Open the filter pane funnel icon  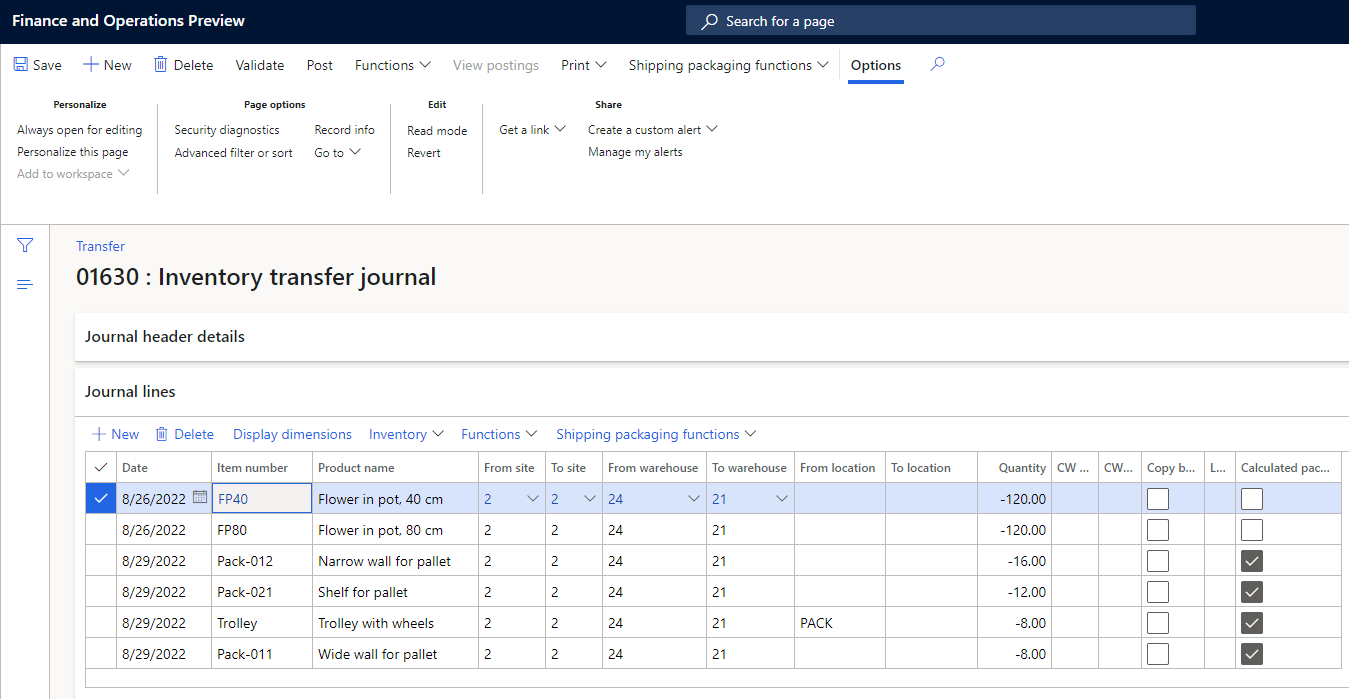(x=25, y=245)
